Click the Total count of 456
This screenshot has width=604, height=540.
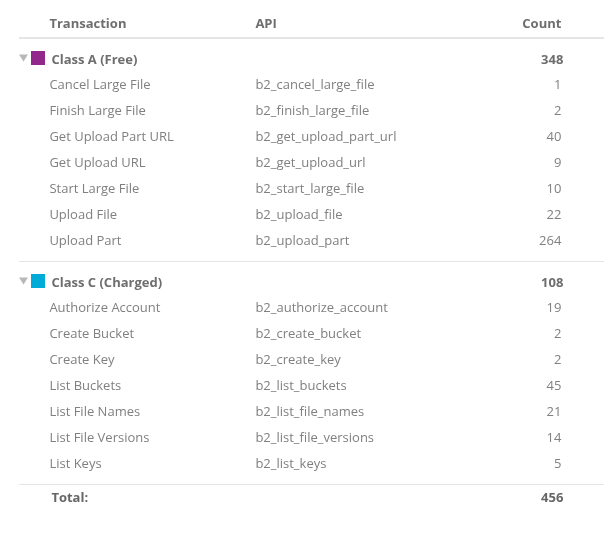click(551, 497)
